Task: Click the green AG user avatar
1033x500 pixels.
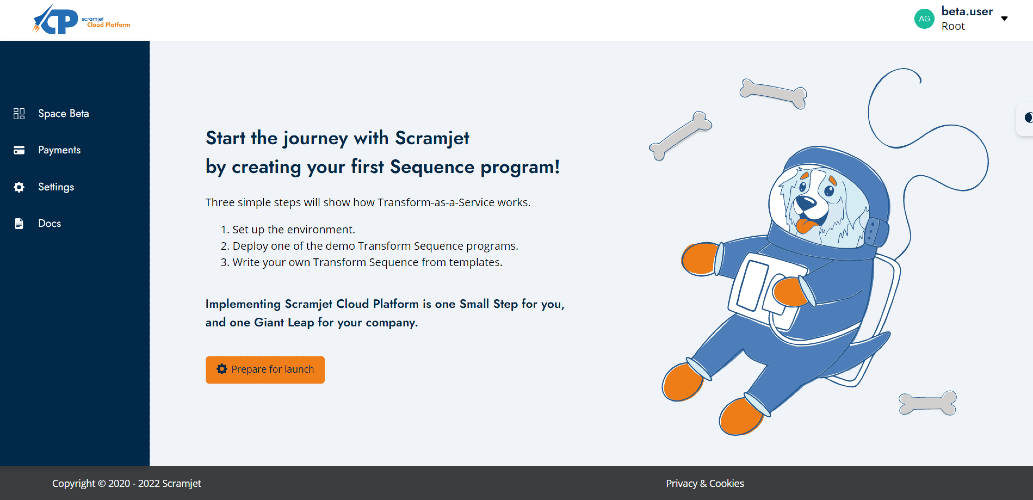Action: (x=924, y=19)
